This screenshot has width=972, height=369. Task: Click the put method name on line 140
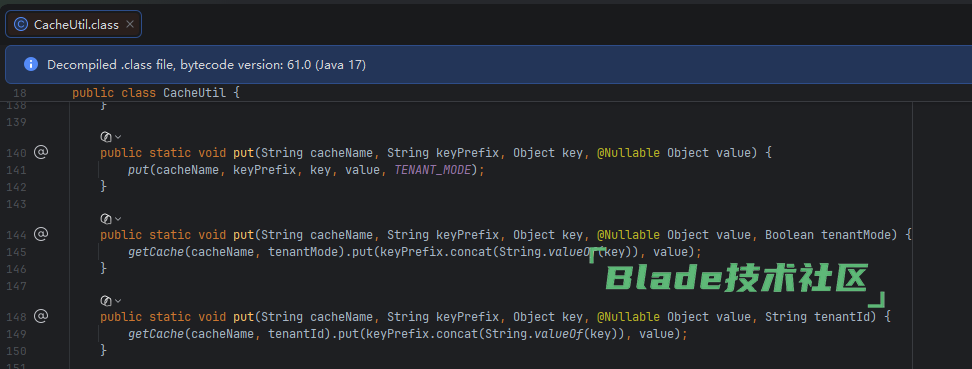[x=244, y=153]
